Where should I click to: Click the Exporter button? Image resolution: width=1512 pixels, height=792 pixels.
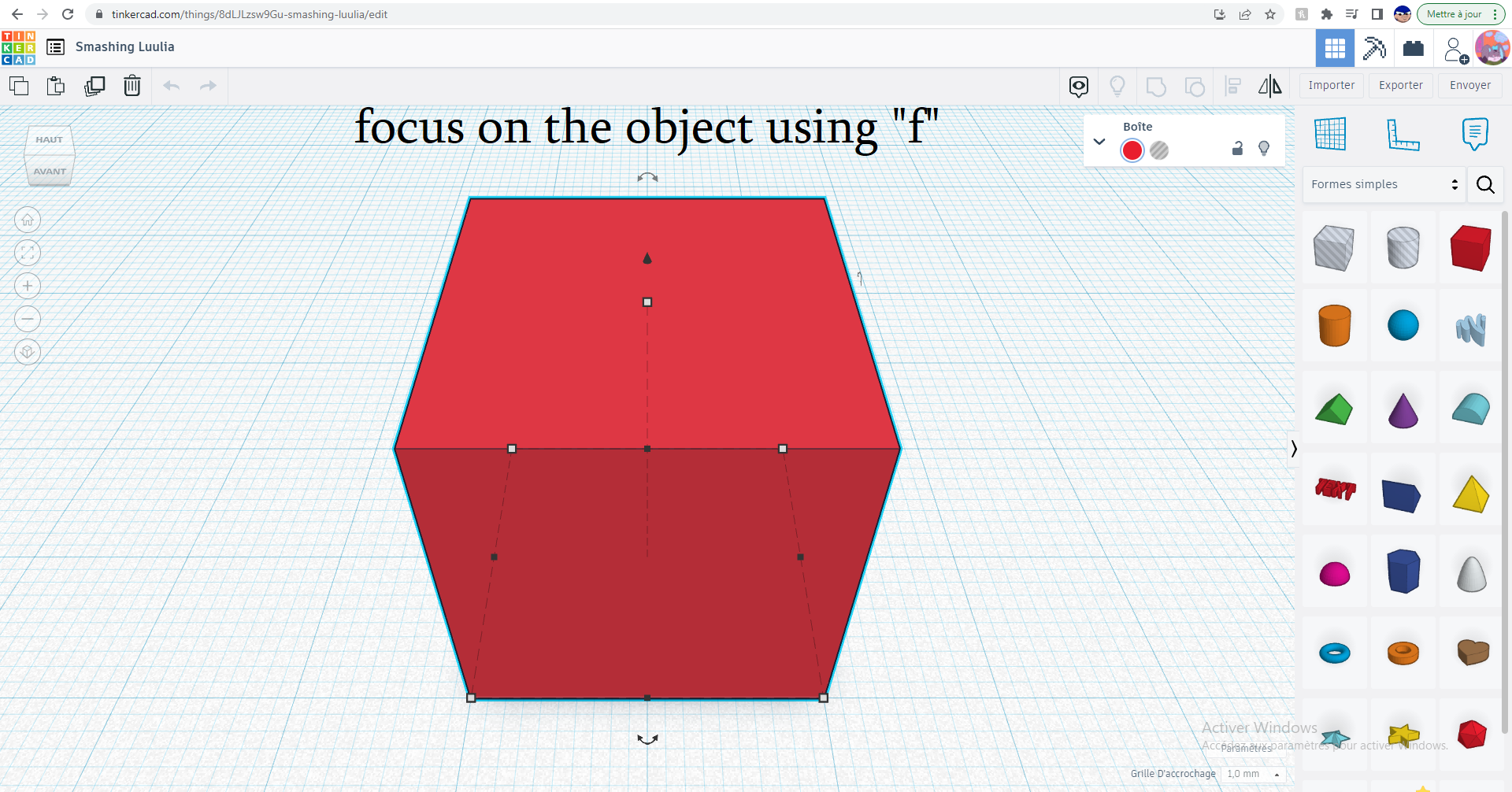tap(1400, 85)
